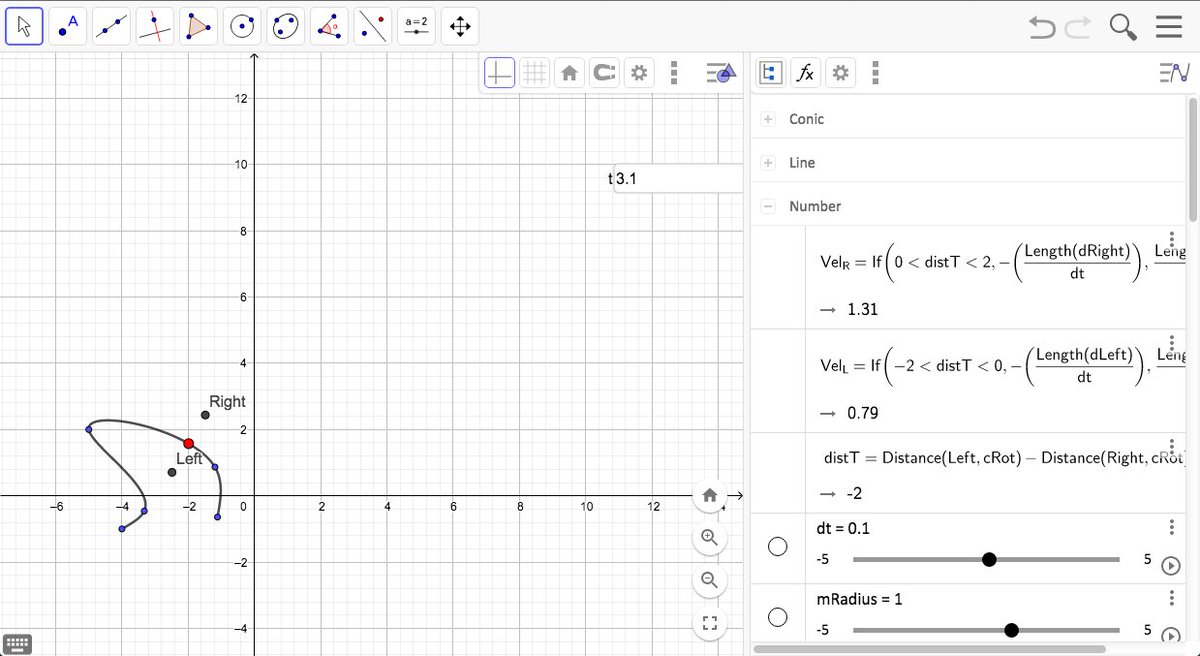Click the VelL formula definition
This screenshot has width=1200, height=656.
click(x=1003, y=364)
